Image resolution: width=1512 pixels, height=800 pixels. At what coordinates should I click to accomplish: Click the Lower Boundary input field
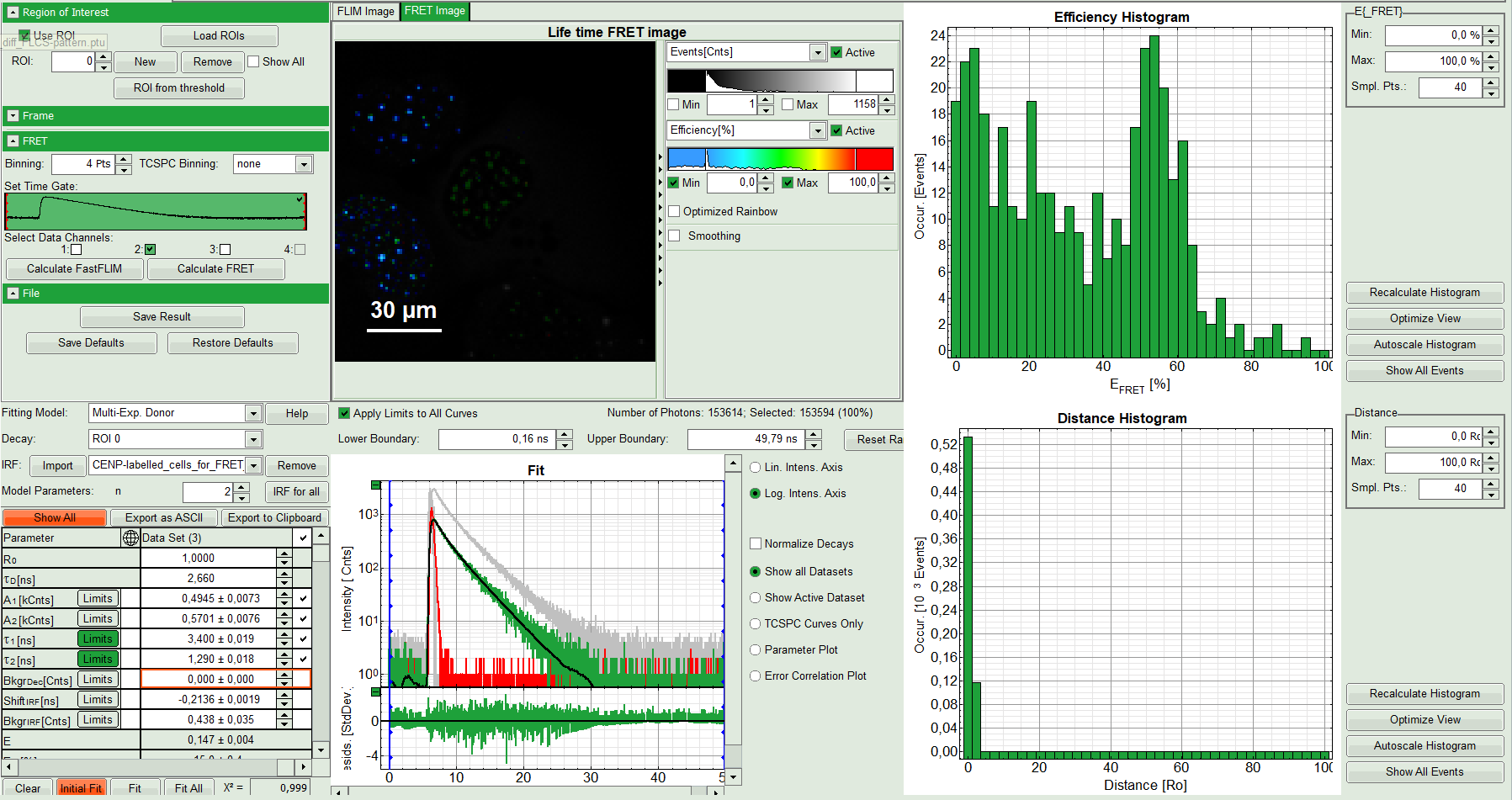496,439
